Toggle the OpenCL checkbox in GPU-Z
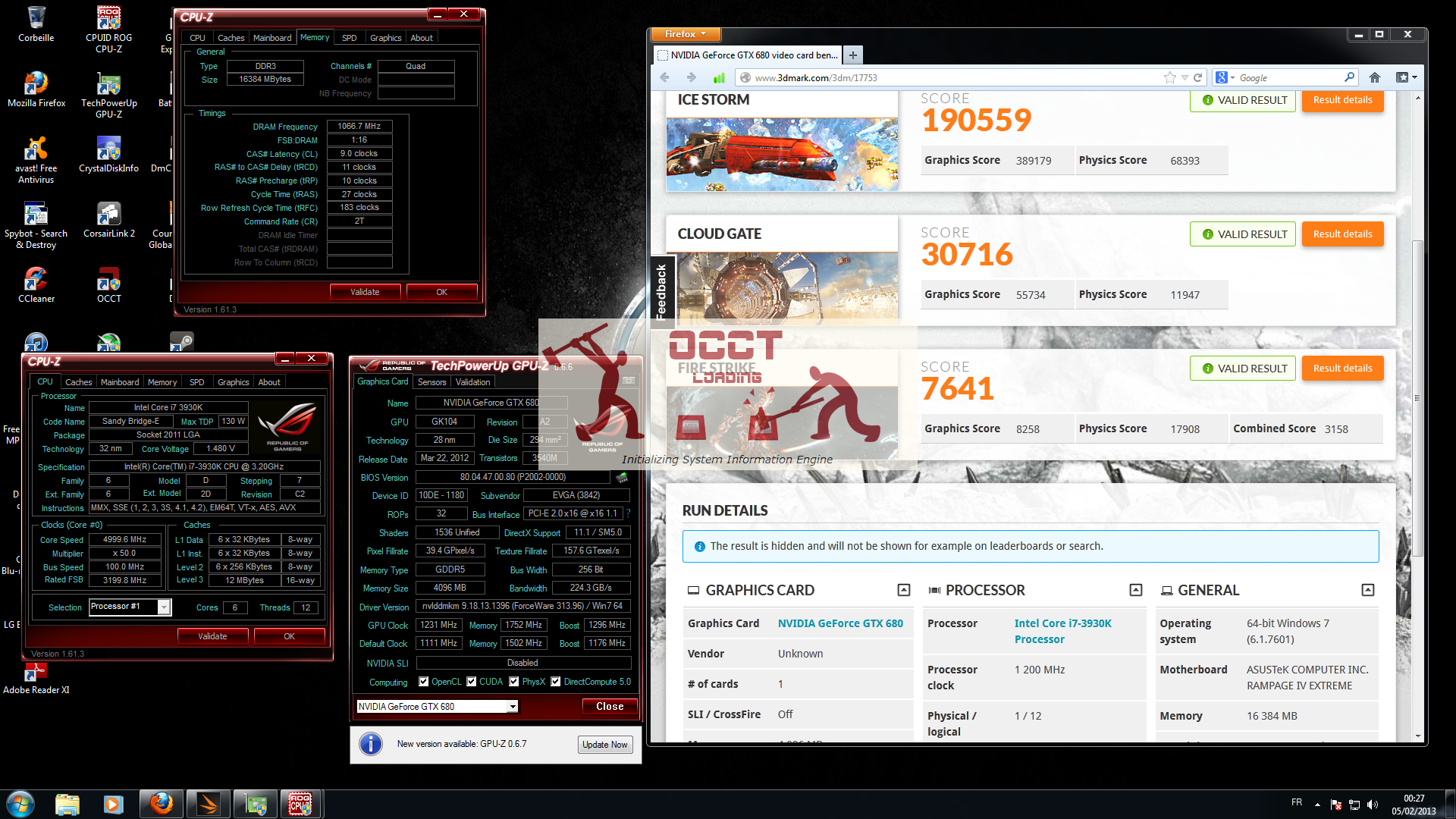 (x=424, y=682)
